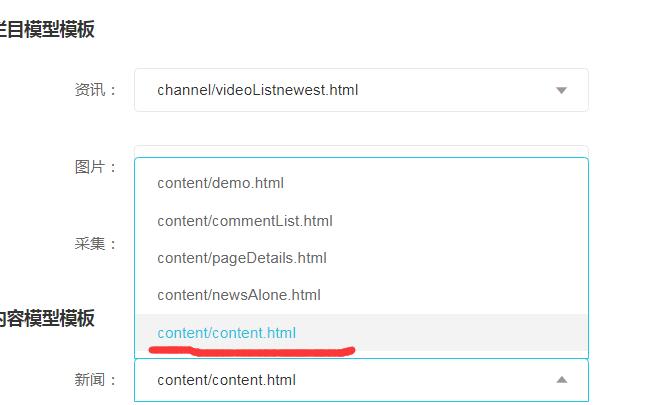Click the partly hidden 图片 select box
This screenshot has width=653, height=405.
360,151
